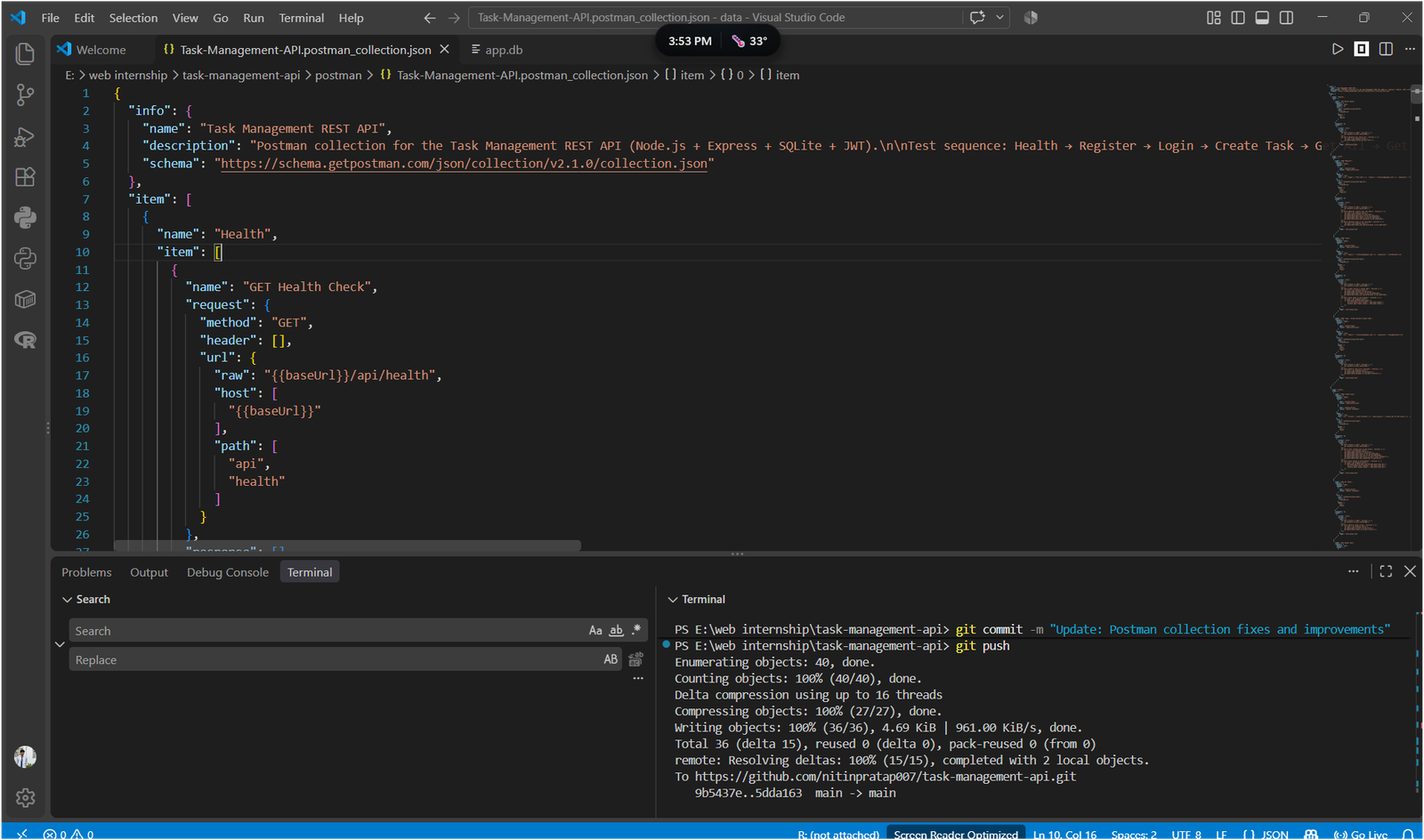The width and height of the screenshot is (1424, 840).
Task: Open the Containers box icon in activity bar
Action: [25, 300]
